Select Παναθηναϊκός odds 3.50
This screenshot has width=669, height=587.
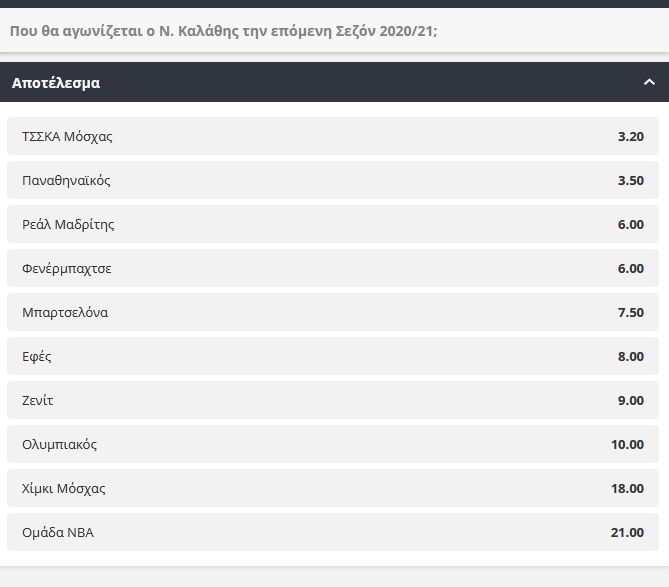click(x=333, y=180)
